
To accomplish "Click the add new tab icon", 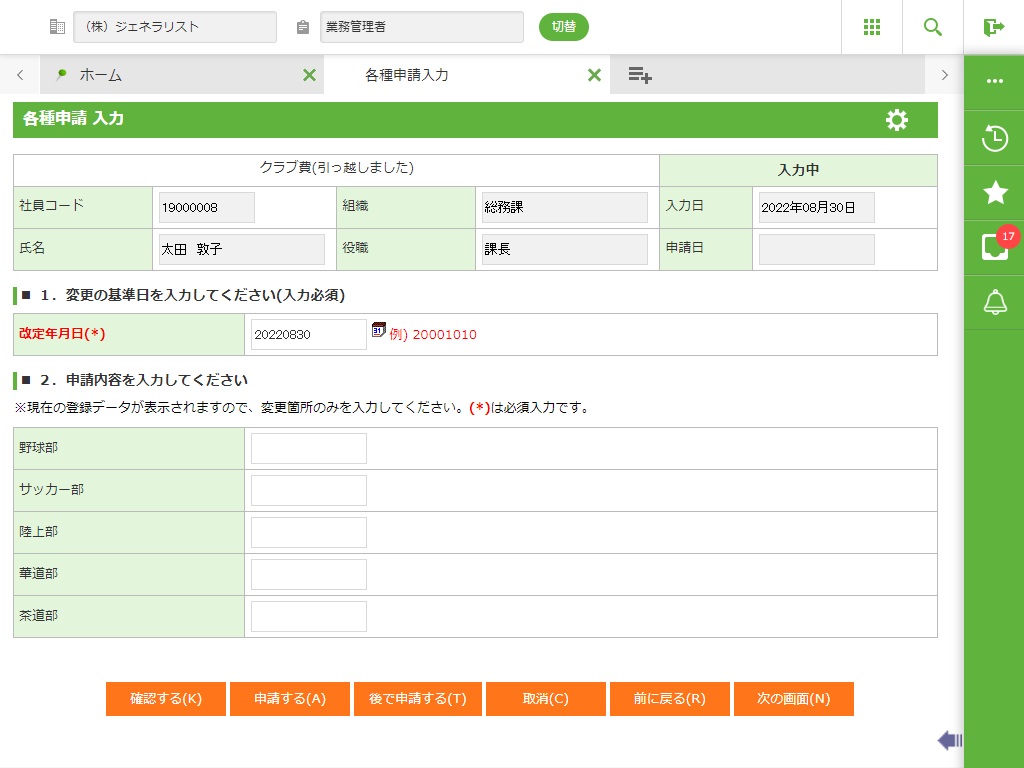I will [x=640, y=75].
